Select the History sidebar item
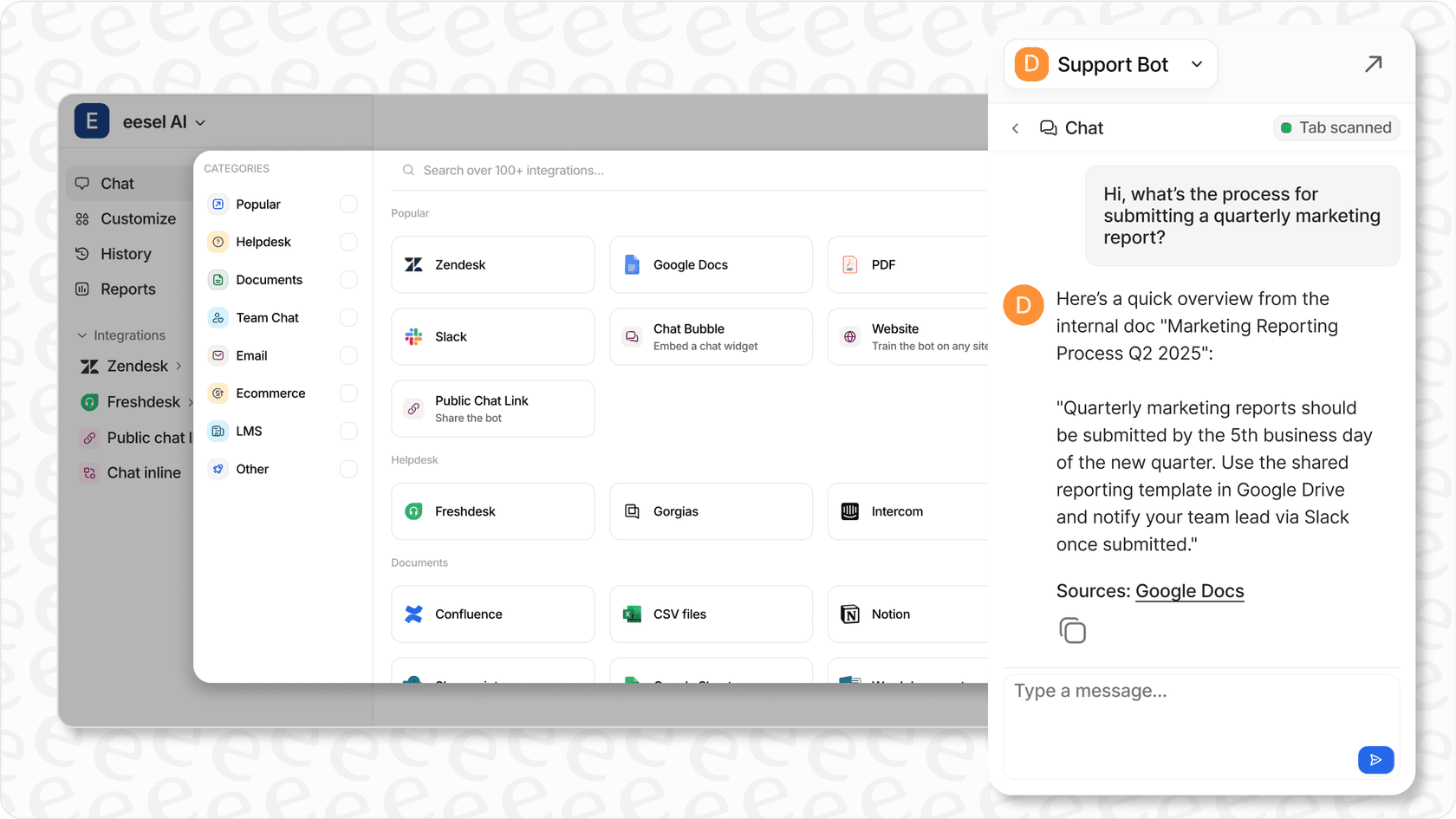1456x819 pixels. (126, 253)
